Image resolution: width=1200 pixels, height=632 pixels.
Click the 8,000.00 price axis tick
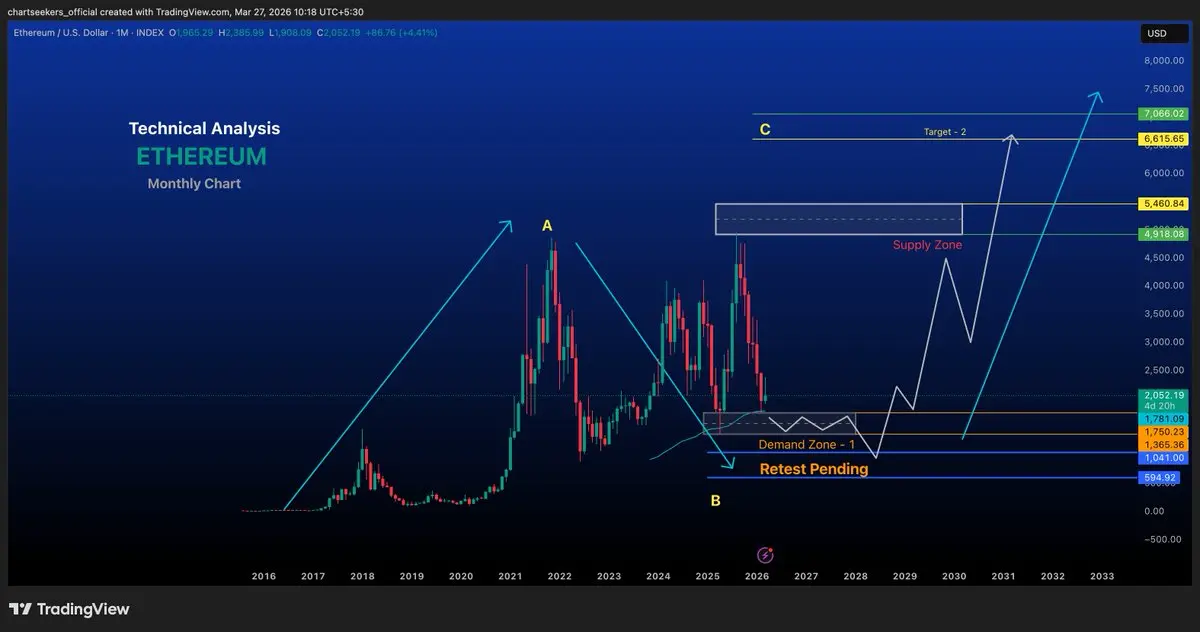[1164, 60]
